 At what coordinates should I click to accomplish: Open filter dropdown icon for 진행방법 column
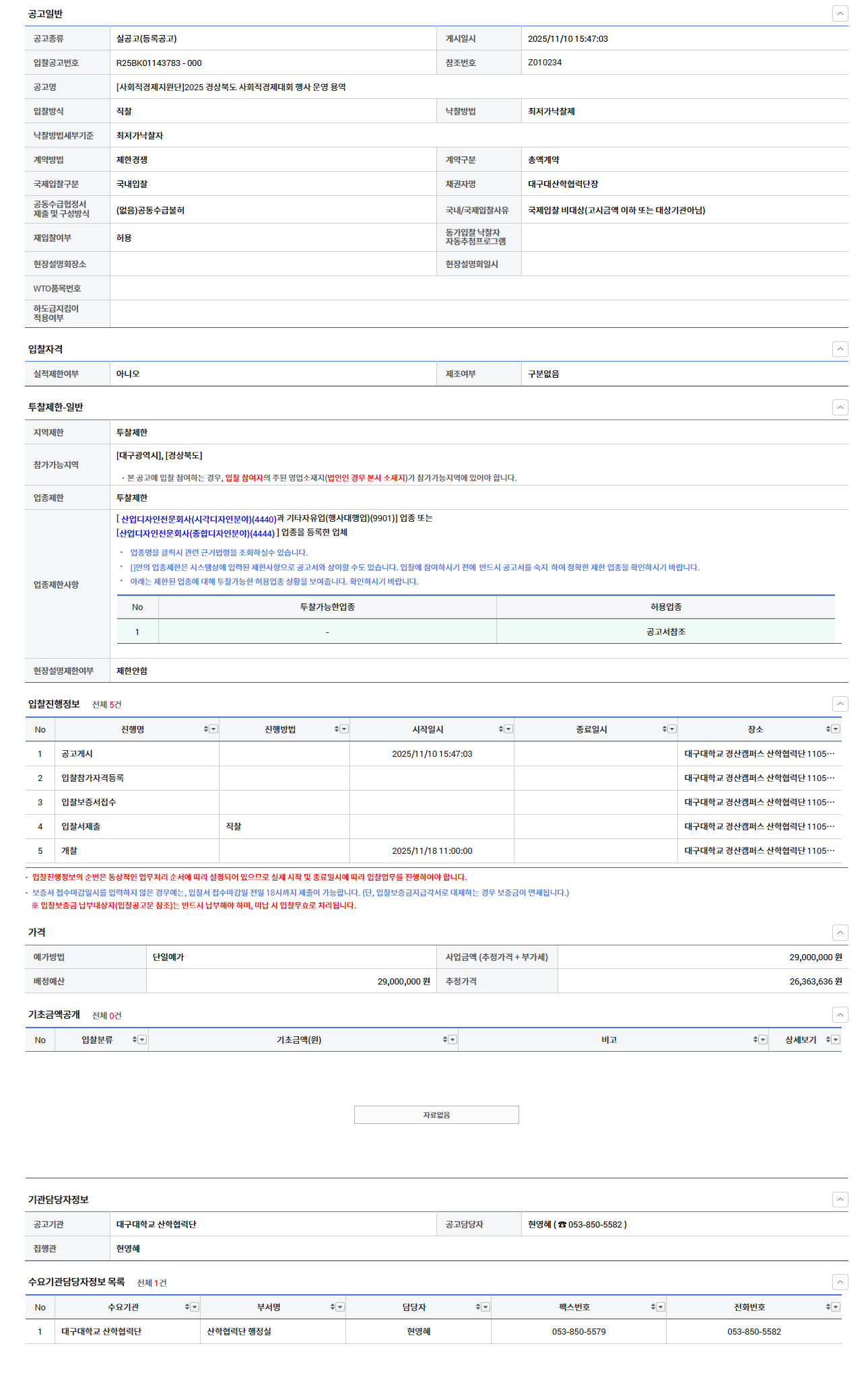coord(345,729)
